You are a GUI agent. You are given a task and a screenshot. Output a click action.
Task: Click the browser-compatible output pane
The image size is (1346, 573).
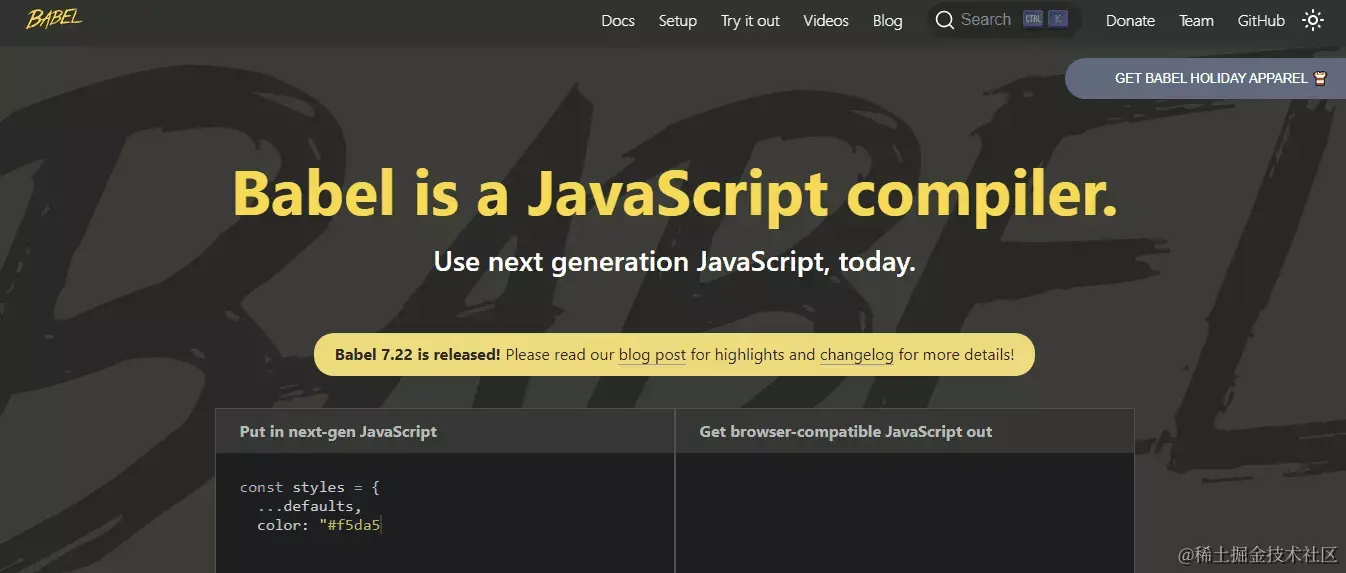(x=905, y=513)
